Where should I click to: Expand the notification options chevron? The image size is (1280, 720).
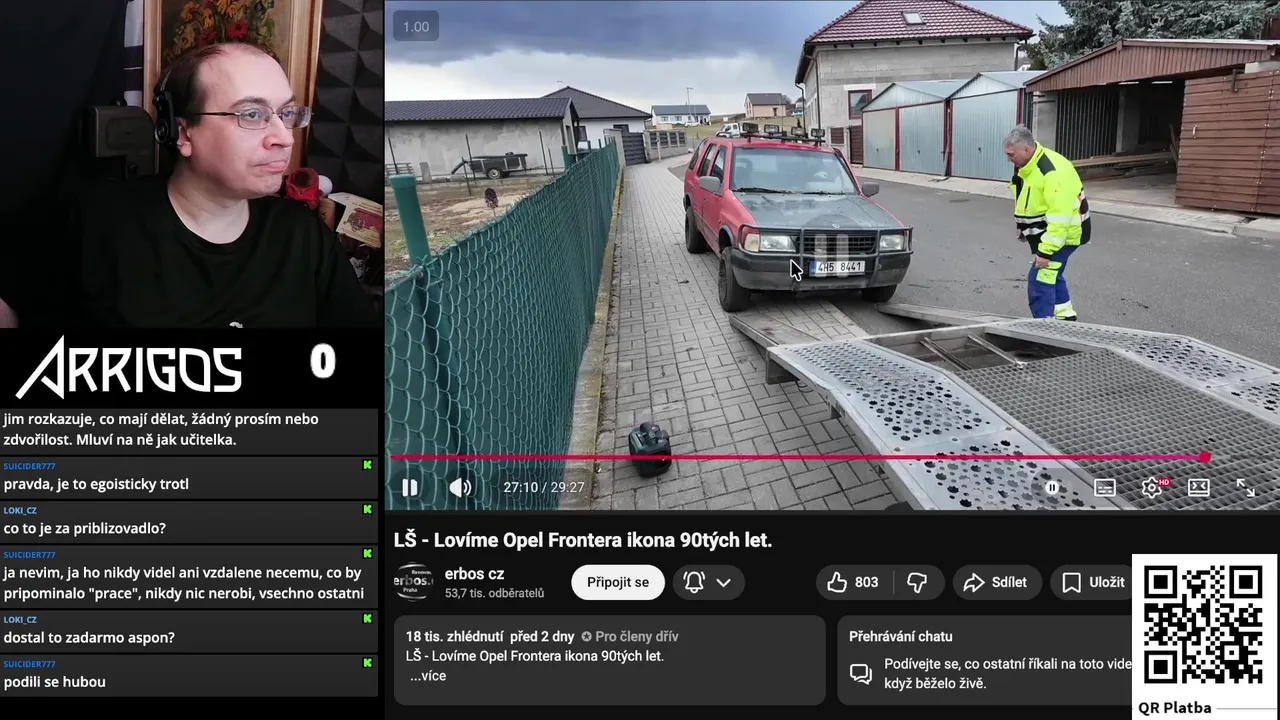pos(724,582)
